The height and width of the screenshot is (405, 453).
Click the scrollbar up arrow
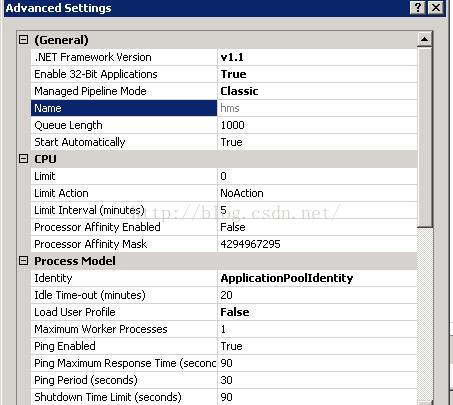[424, 39]
